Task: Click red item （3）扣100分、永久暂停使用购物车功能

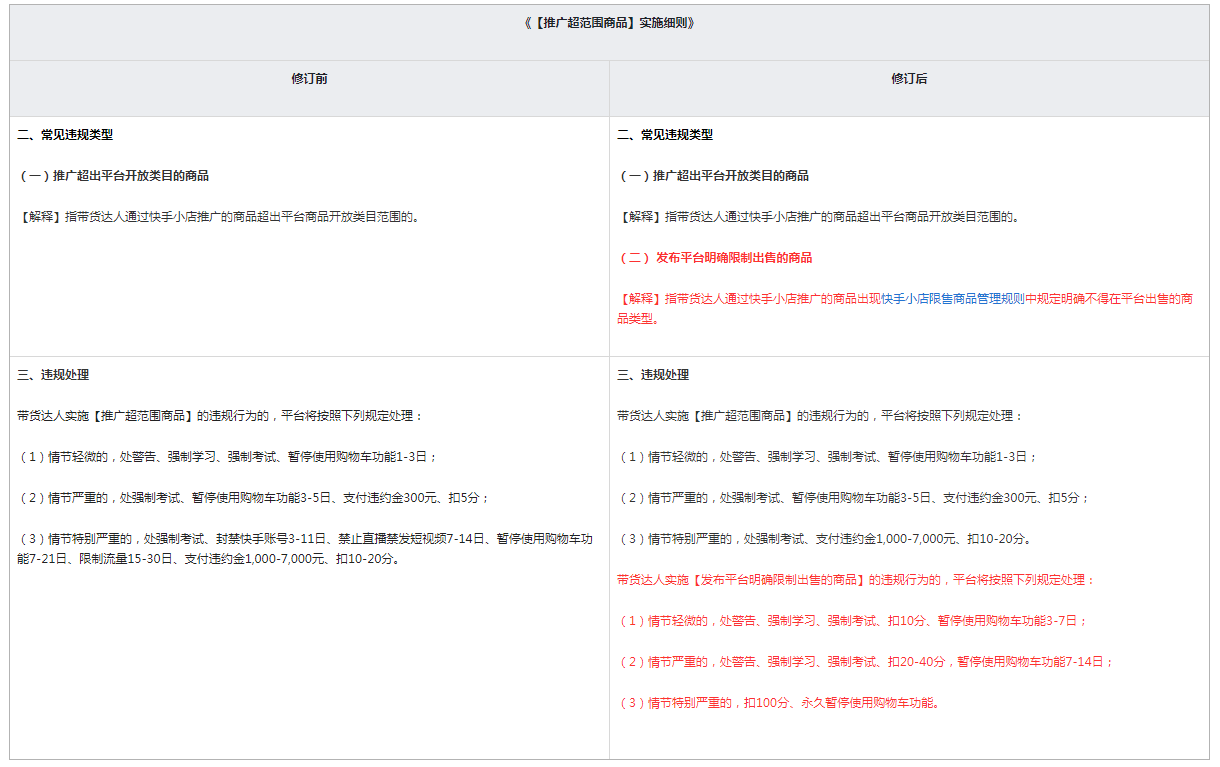Action: (x=778, y=703)
